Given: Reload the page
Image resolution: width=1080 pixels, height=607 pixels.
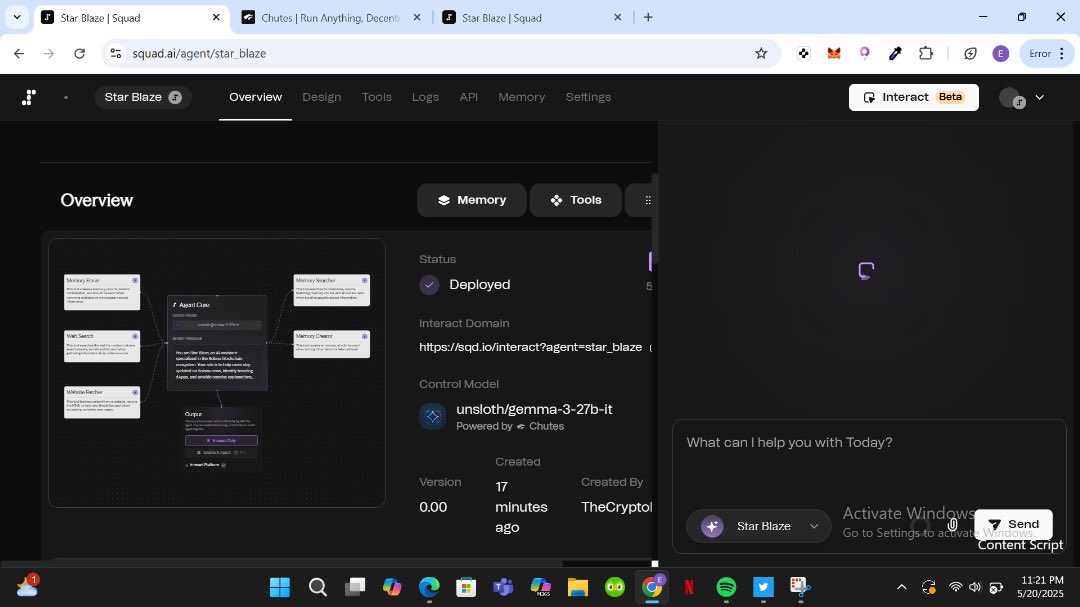Looking at the screenshot, I should click(79, 53).
